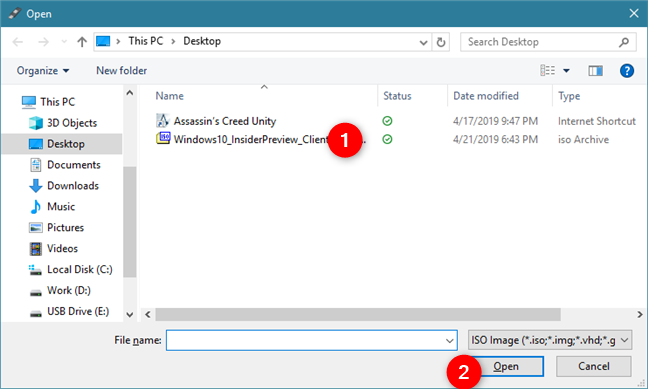Open the Organize menu
Screen dimensions: 648x389
(x=43, y=71)
